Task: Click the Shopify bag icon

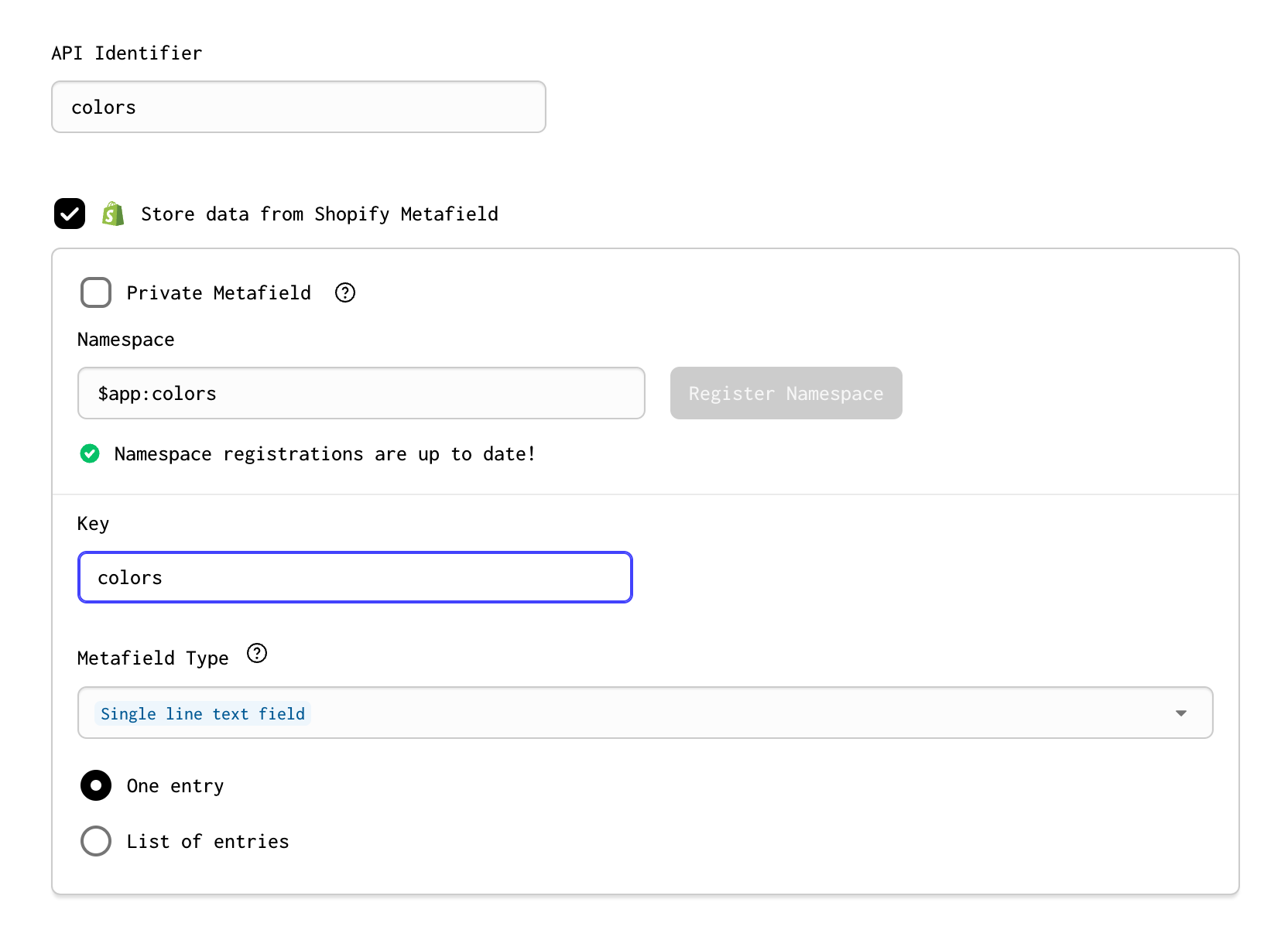Action: 113,214
